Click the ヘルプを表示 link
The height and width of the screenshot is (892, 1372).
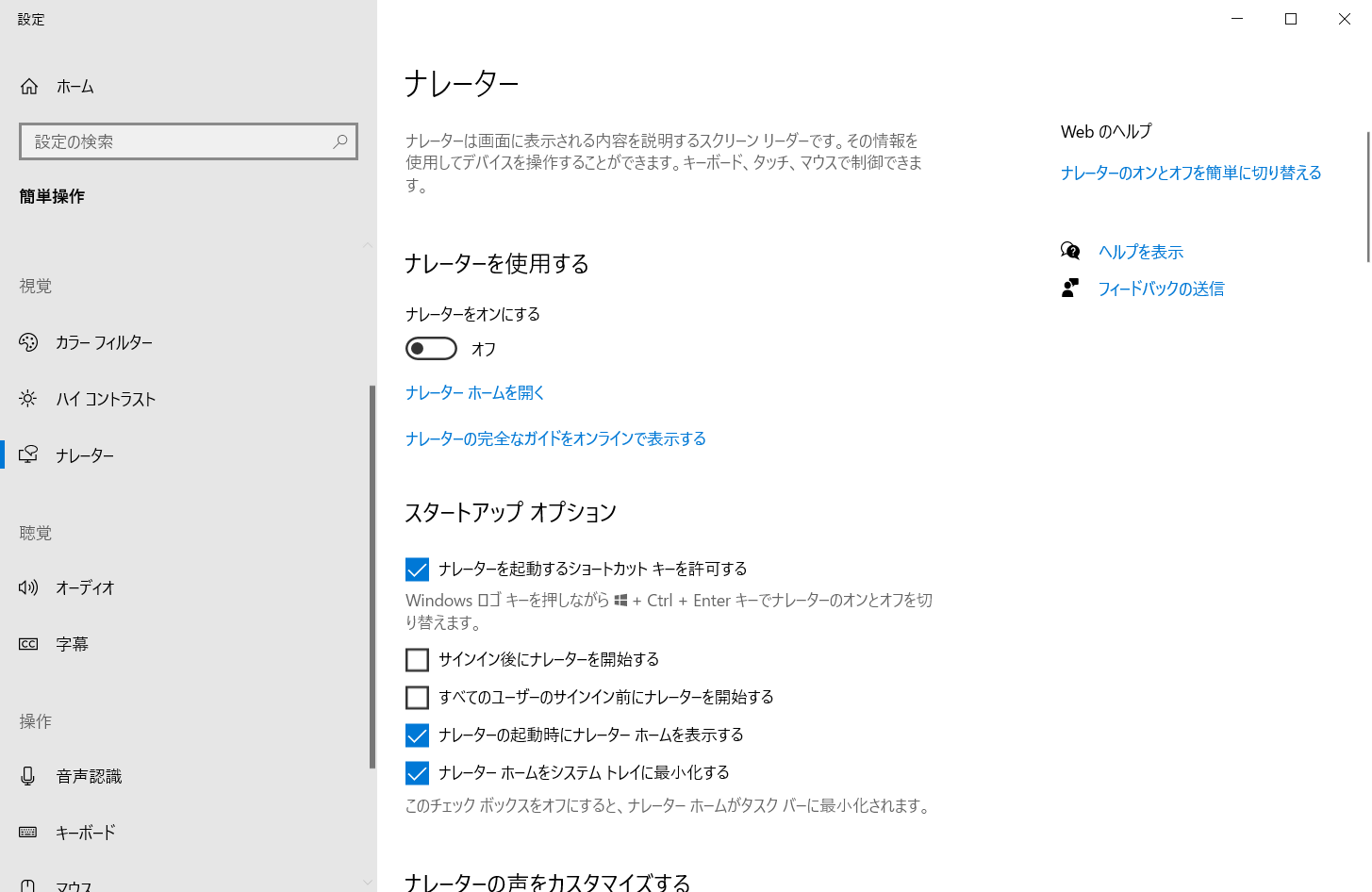click(1141, 252)
